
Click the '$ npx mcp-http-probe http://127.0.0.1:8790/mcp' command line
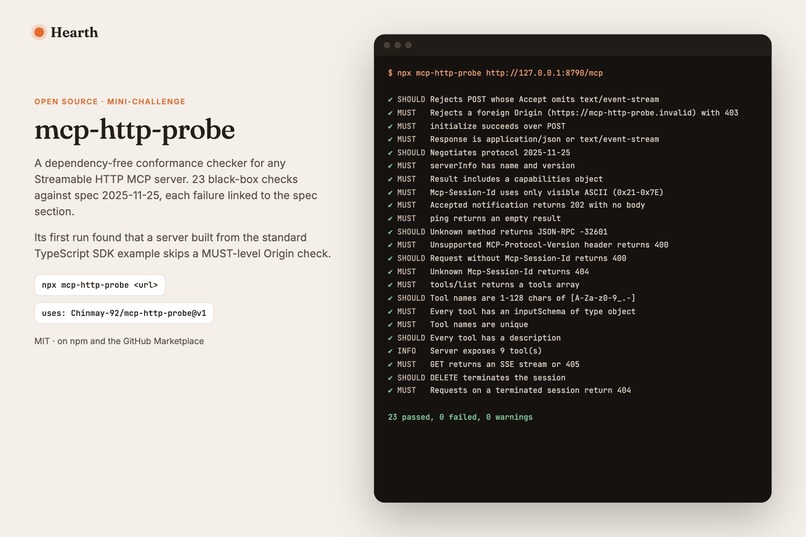[496, 73]
